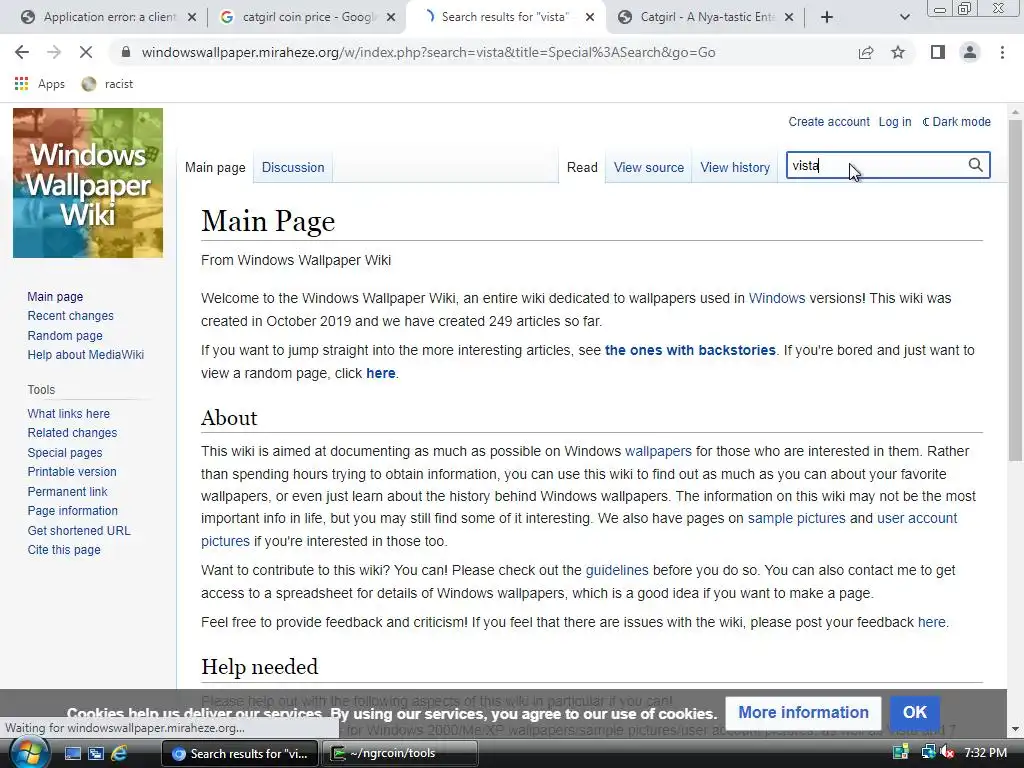This screenshot has width=1024, height=768.
Task: Click the Log in link
Action: (895, 121)
